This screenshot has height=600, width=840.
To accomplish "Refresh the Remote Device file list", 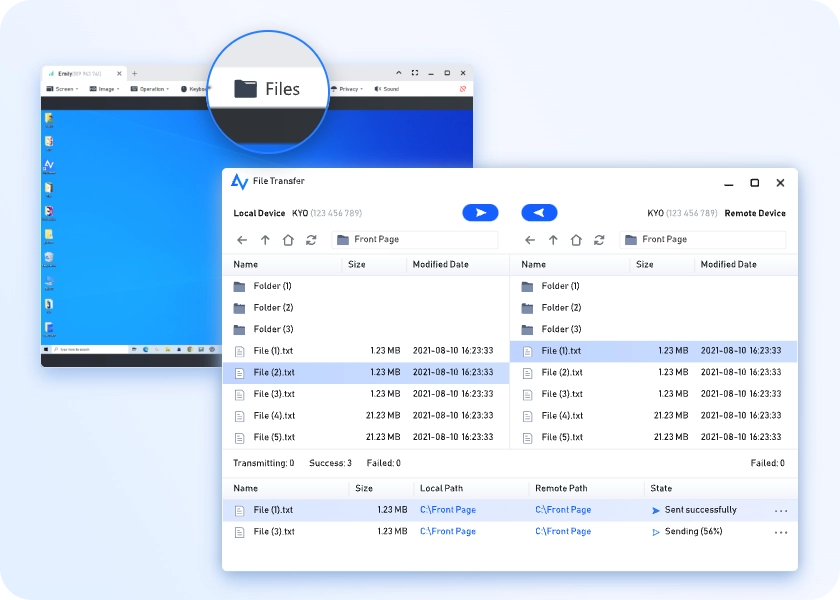I will click(599, 240).
